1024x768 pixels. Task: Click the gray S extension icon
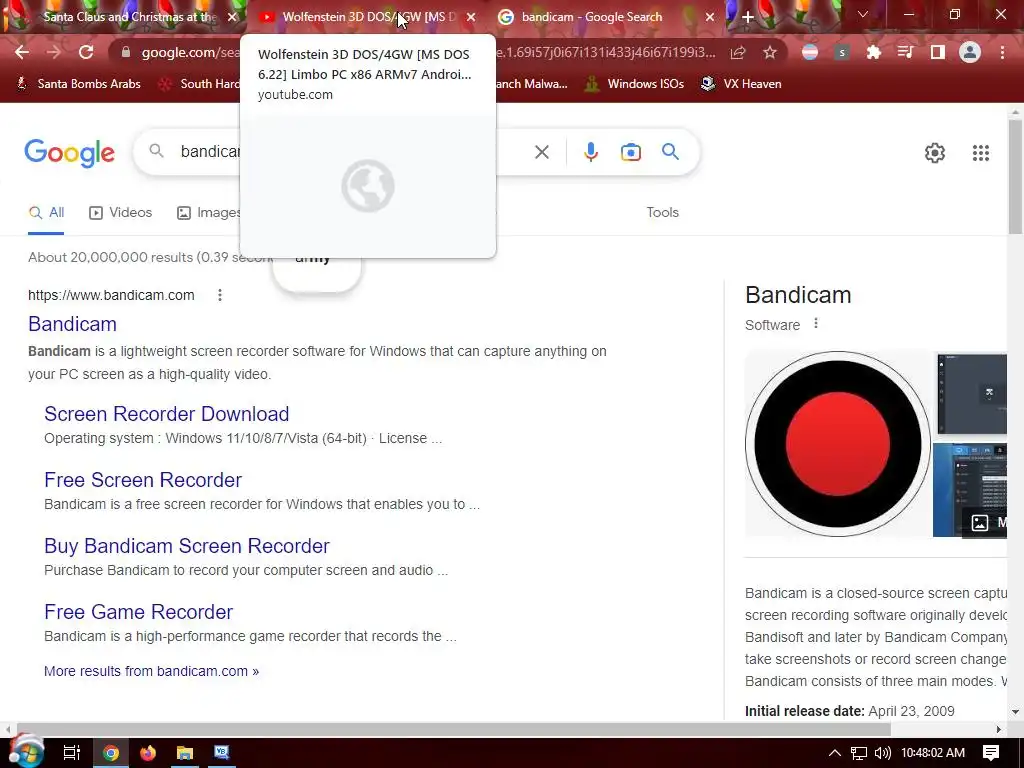pyautogui.click(x=842, y=52)
